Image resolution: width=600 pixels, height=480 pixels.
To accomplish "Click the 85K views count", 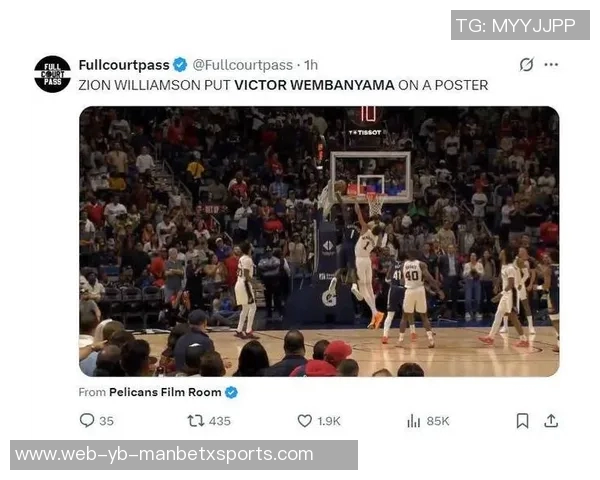I will point(438,421).
